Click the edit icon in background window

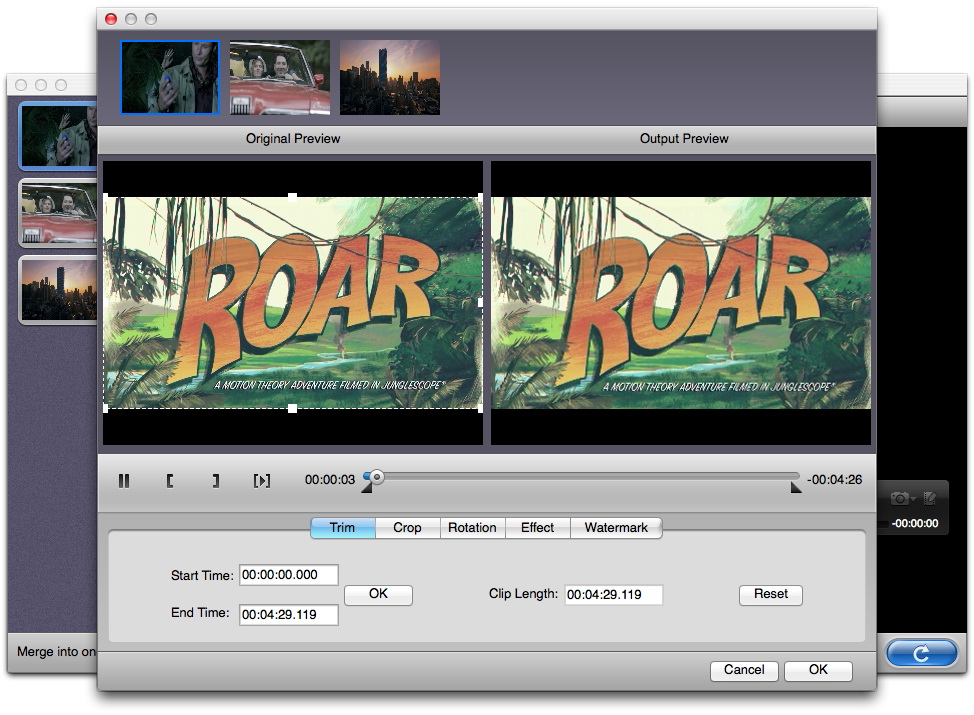point(930,498)
